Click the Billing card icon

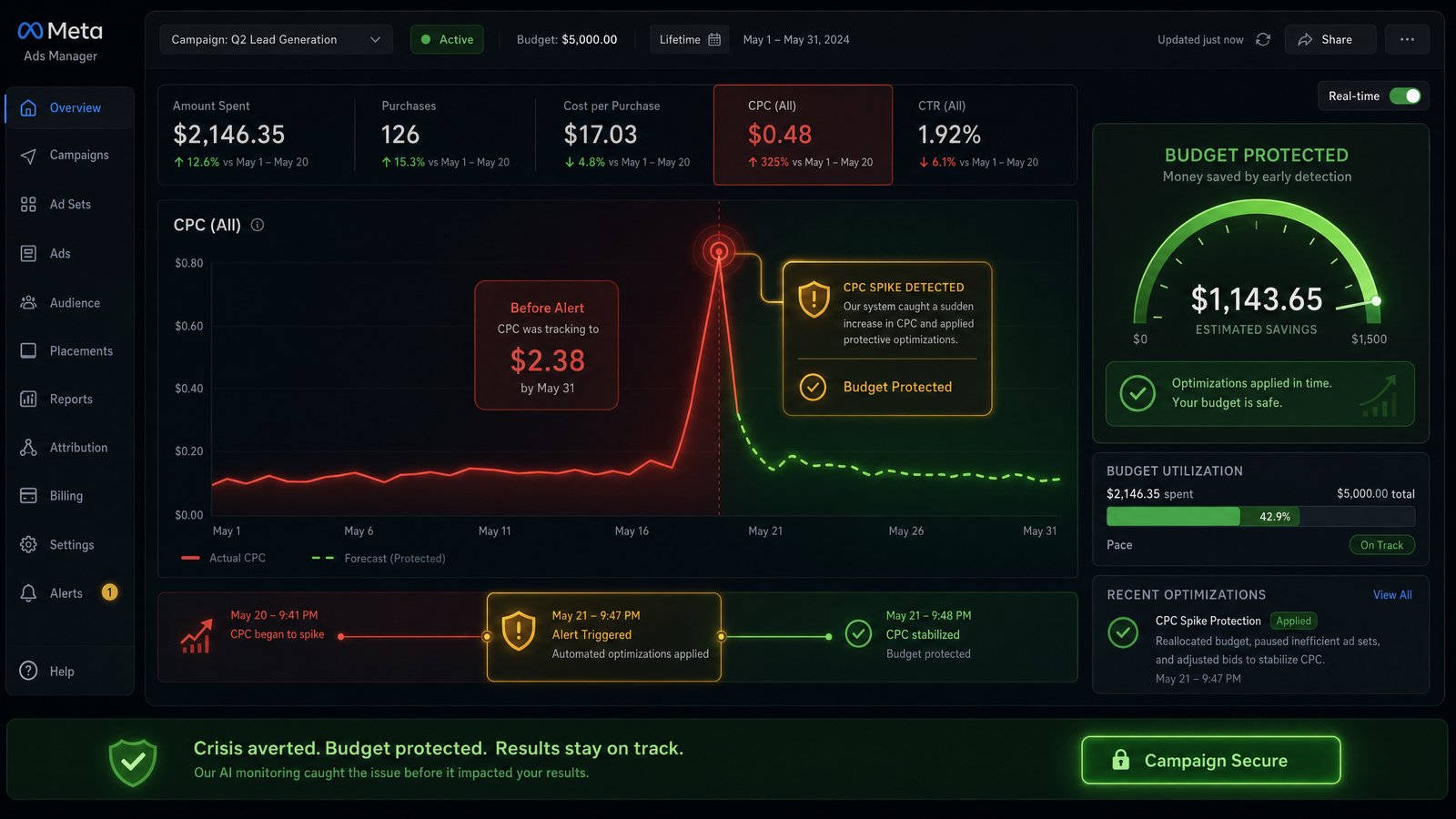tap(28, 495)
